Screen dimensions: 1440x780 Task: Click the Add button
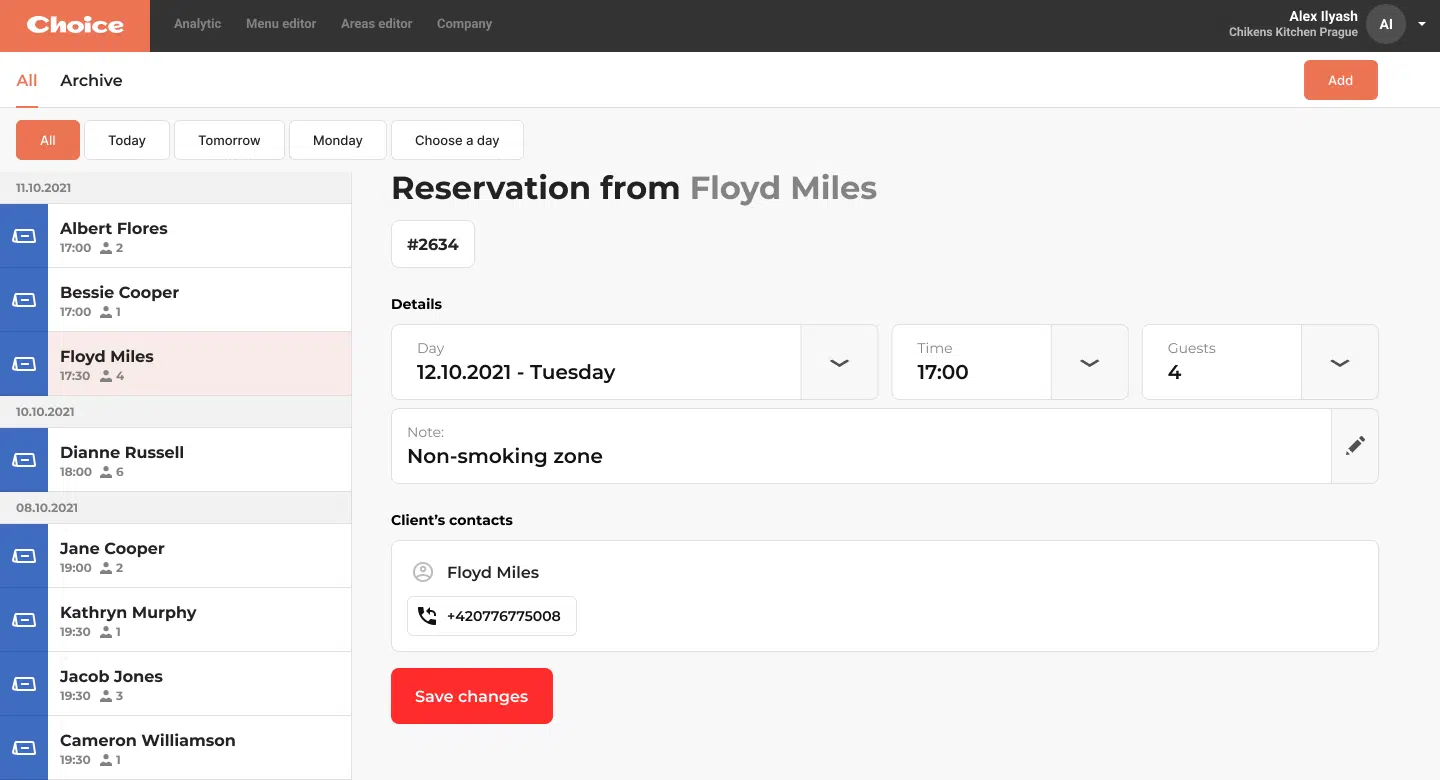tap(1340, 80)
